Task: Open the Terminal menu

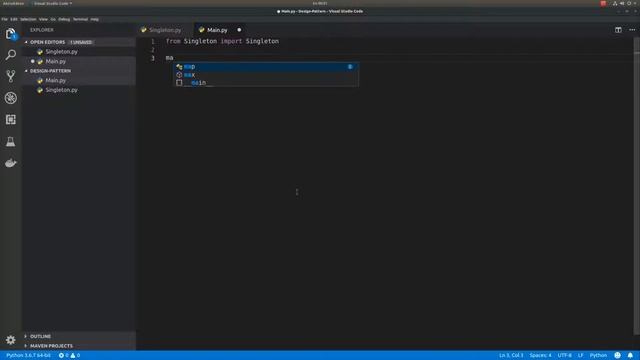Action: [x=80, y=19]
